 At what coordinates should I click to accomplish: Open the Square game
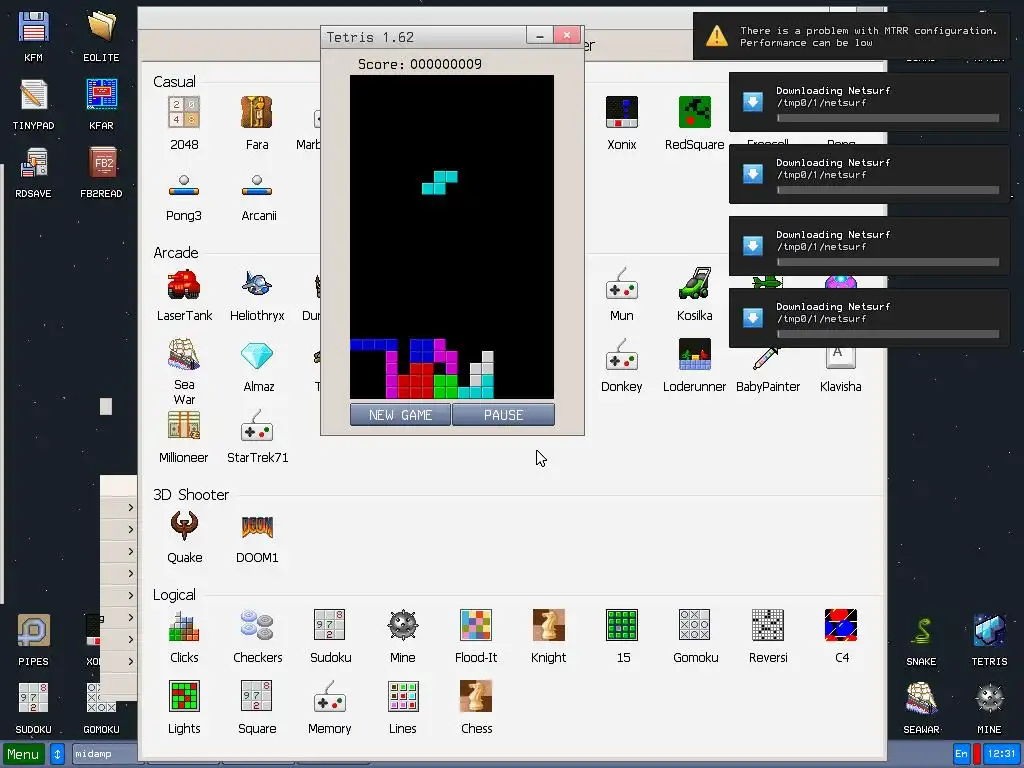coord(257,696)
